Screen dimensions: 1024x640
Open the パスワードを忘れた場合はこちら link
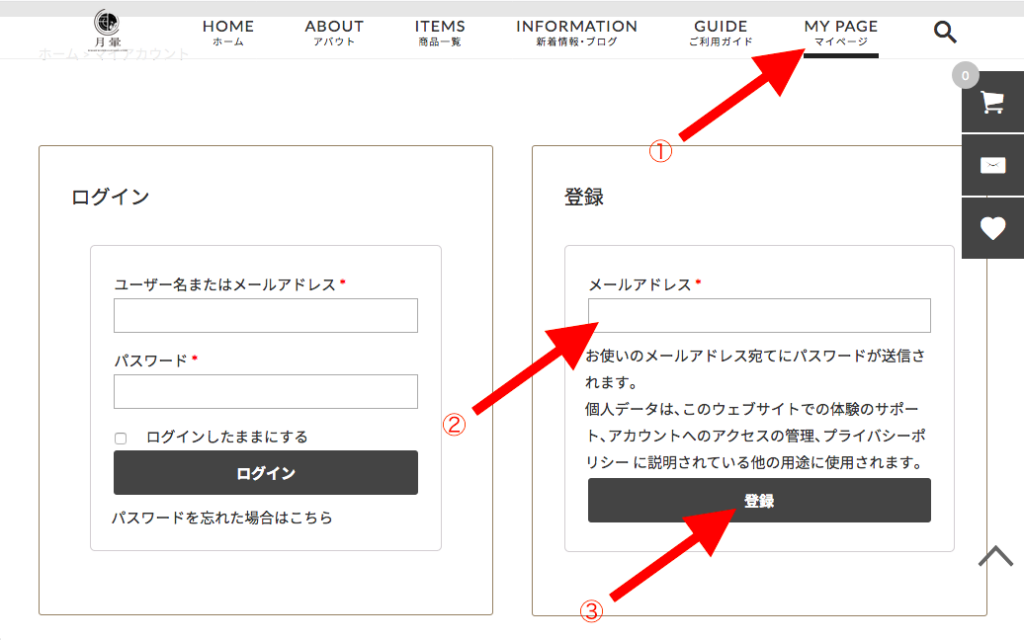[x=222, y=517]
